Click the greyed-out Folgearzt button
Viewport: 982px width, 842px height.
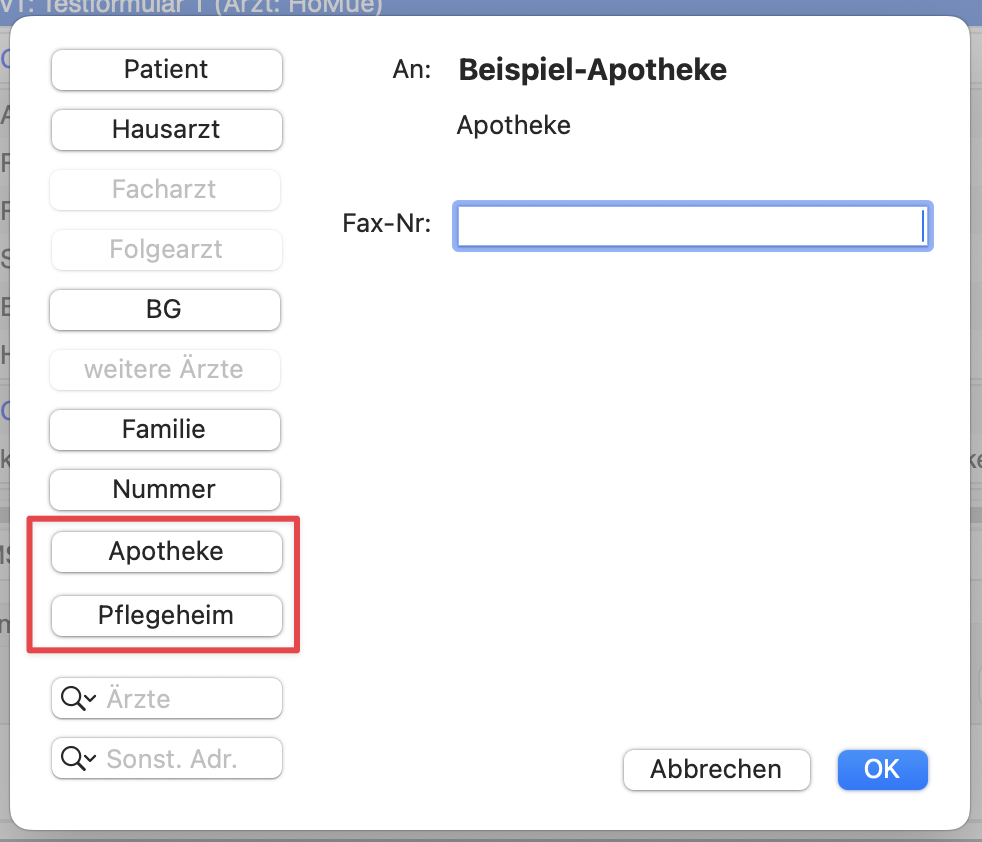coord(166,250)
